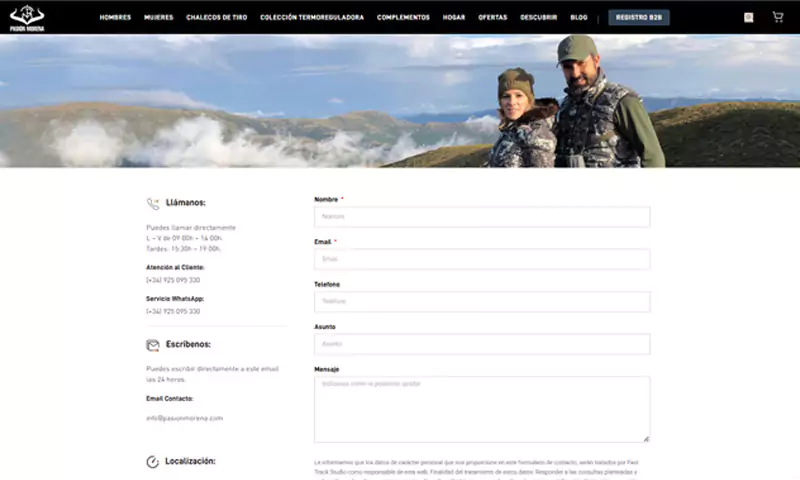Click the Atención al Cliente phone number
The width and height of the screenshot is (800, 480).
pos(173,280)
